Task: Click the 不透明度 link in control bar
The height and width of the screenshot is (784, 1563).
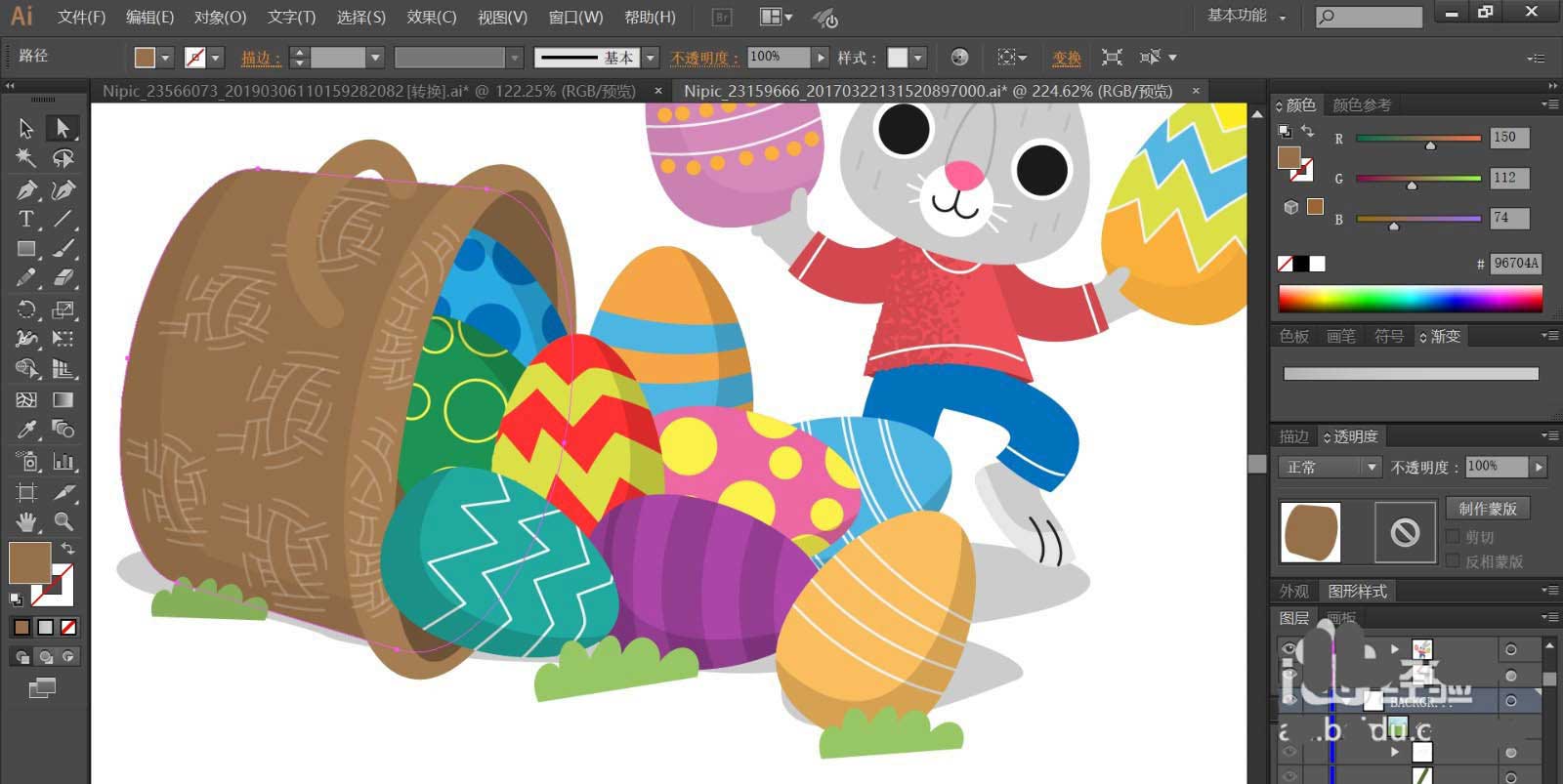Action: pyautogui.click(x=704, y=58)
